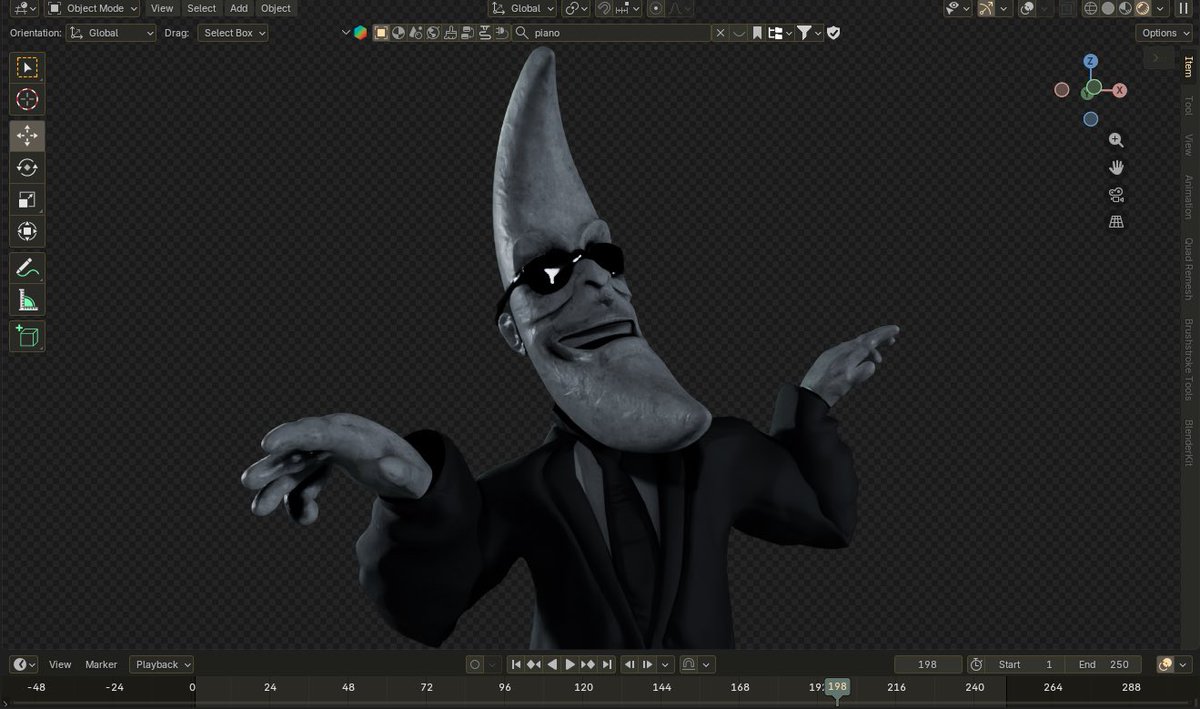
Task: Choose the Measure tool
Action: (x=27, y=300)
